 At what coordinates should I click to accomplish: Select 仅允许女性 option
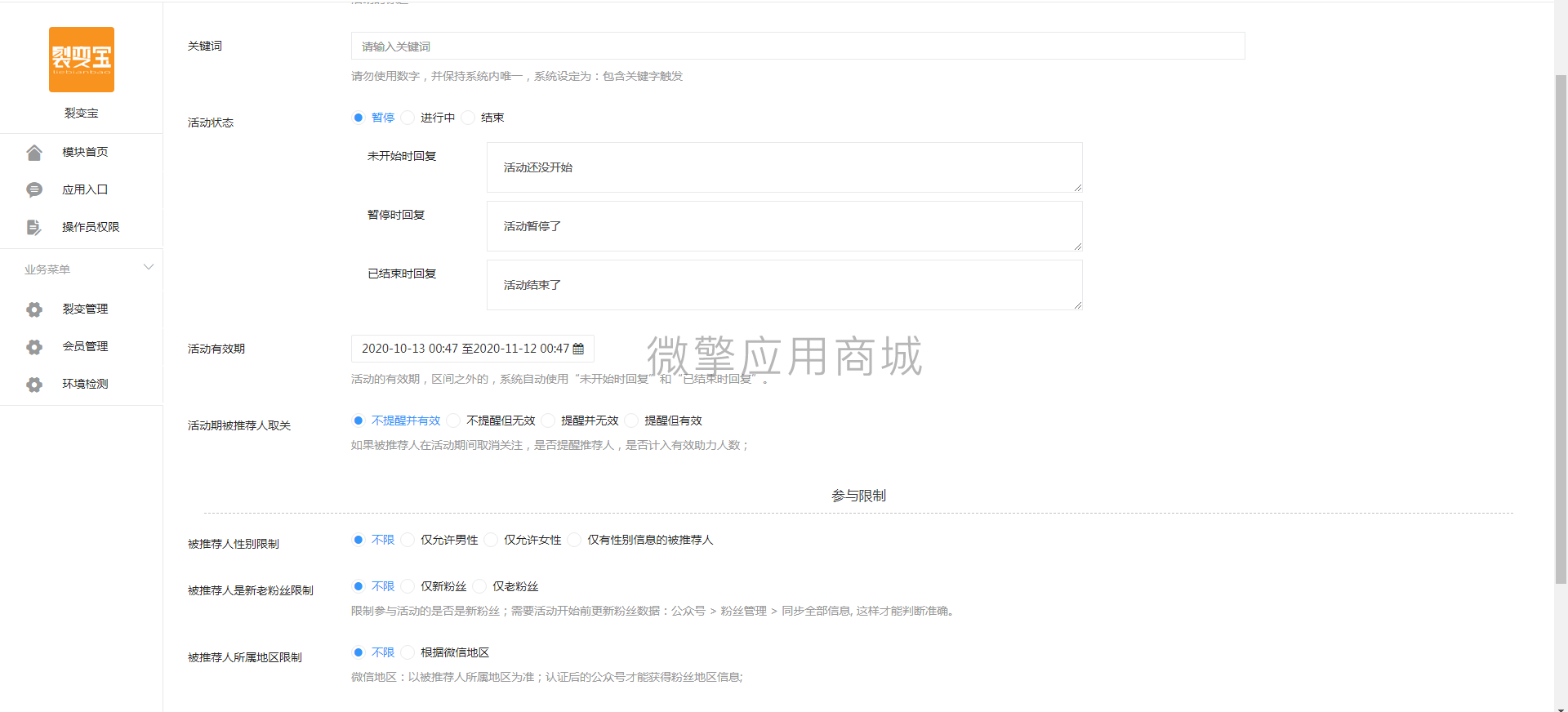pyautogui.click(x=491, y=540)
